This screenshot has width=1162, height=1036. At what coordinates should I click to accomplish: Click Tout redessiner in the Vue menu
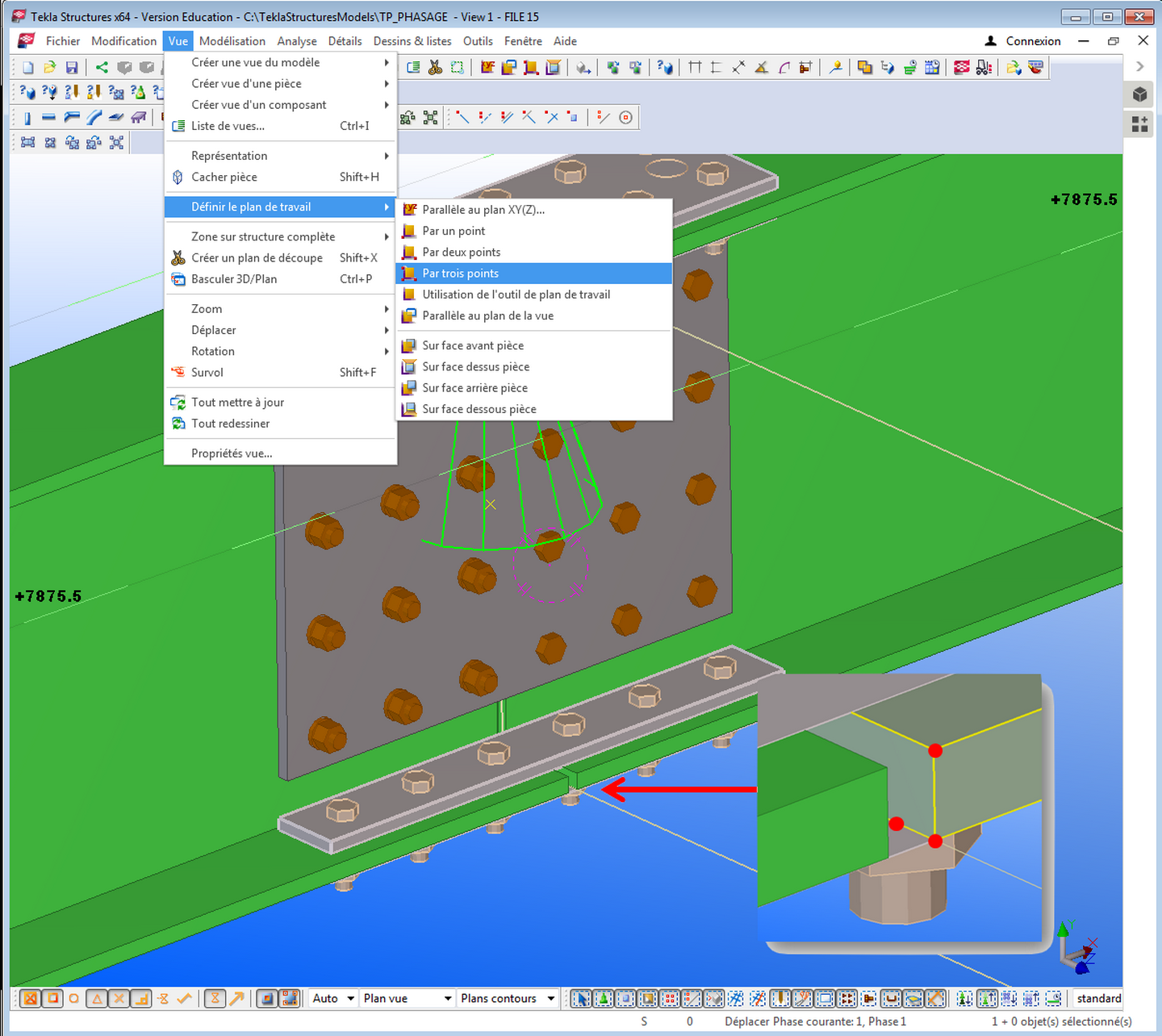click(281, 424)
